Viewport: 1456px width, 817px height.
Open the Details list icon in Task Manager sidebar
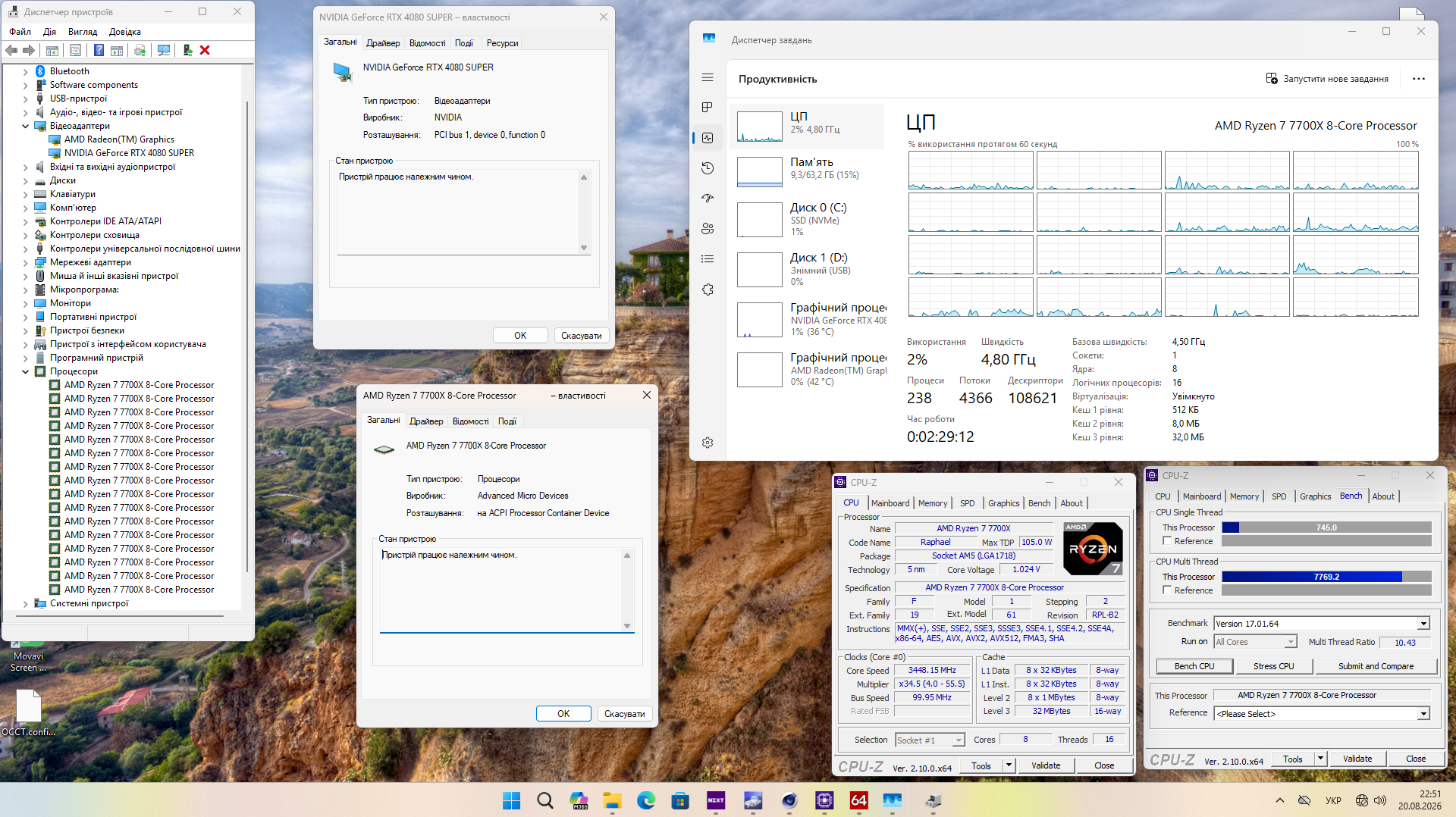(x=708, y=259)
